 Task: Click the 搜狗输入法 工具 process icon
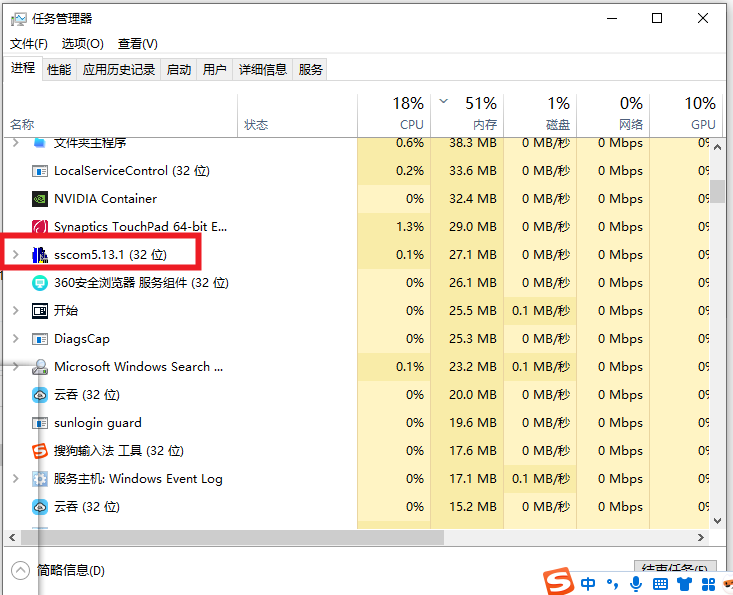point(40,451)
